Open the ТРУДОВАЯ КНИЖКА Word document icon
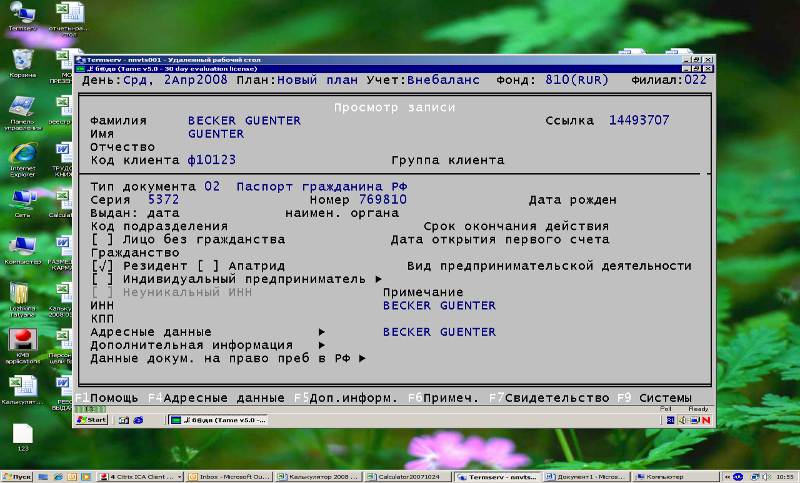800x483 pixels. tap(64, 160)
